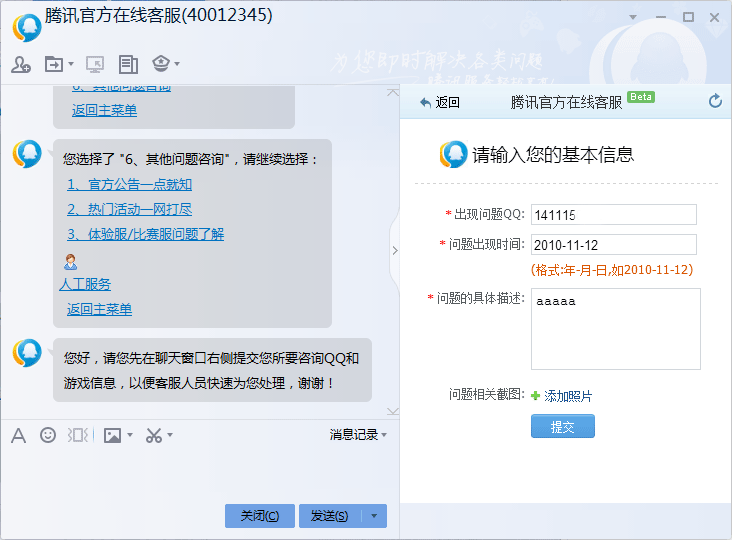732x540 pixels.
Task: Click the 添加照片 link
Action: [568, 396]
